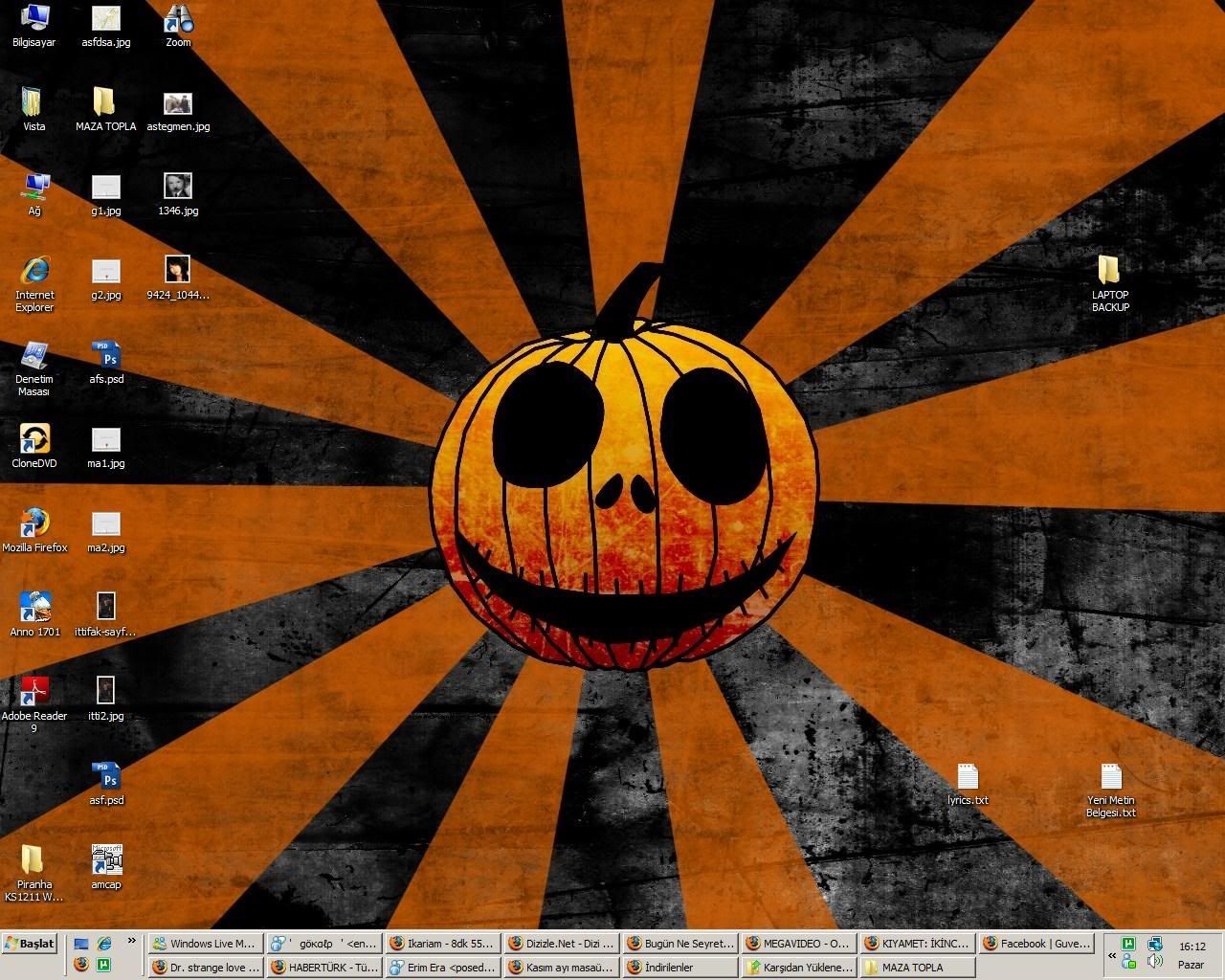Screen dimensions: 1225x980
Task: Select the afs.psd Photoshop file
Action: 106,356
